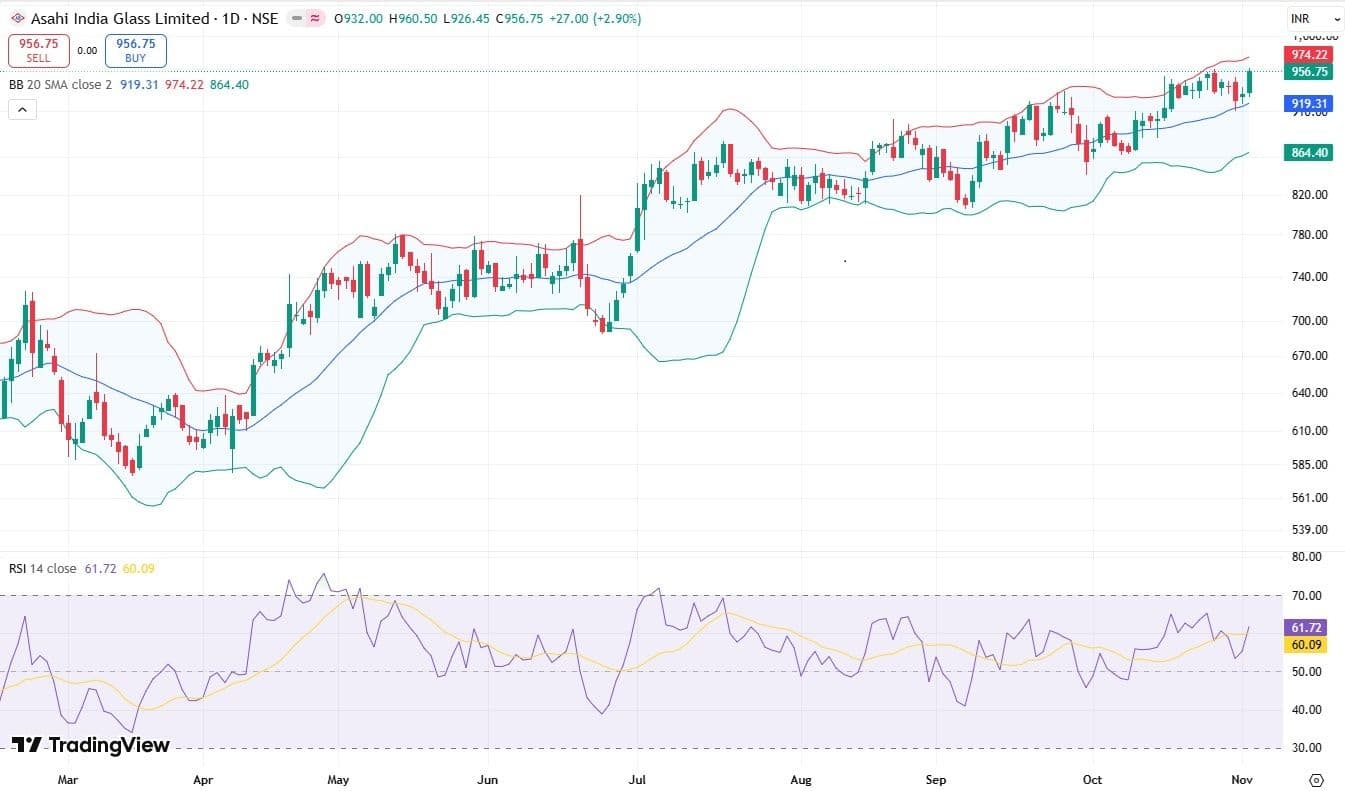Click the TradingView logo

pyautogui.click(x=90, y=745)
